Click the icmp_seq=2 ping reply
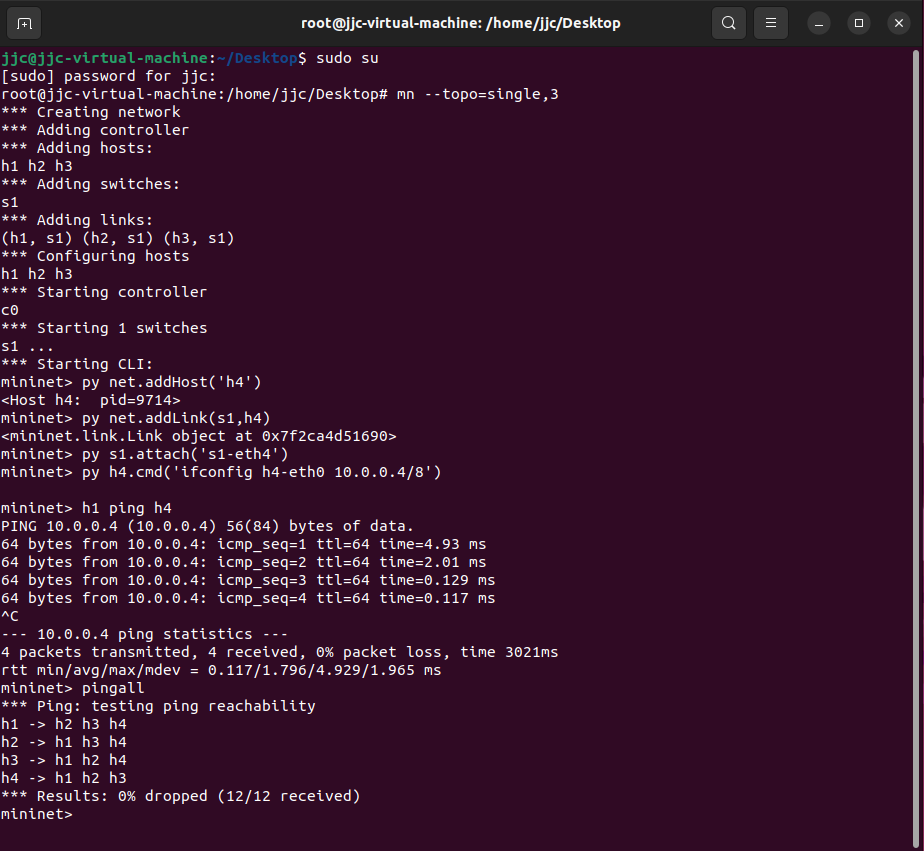 coord(243,562)
